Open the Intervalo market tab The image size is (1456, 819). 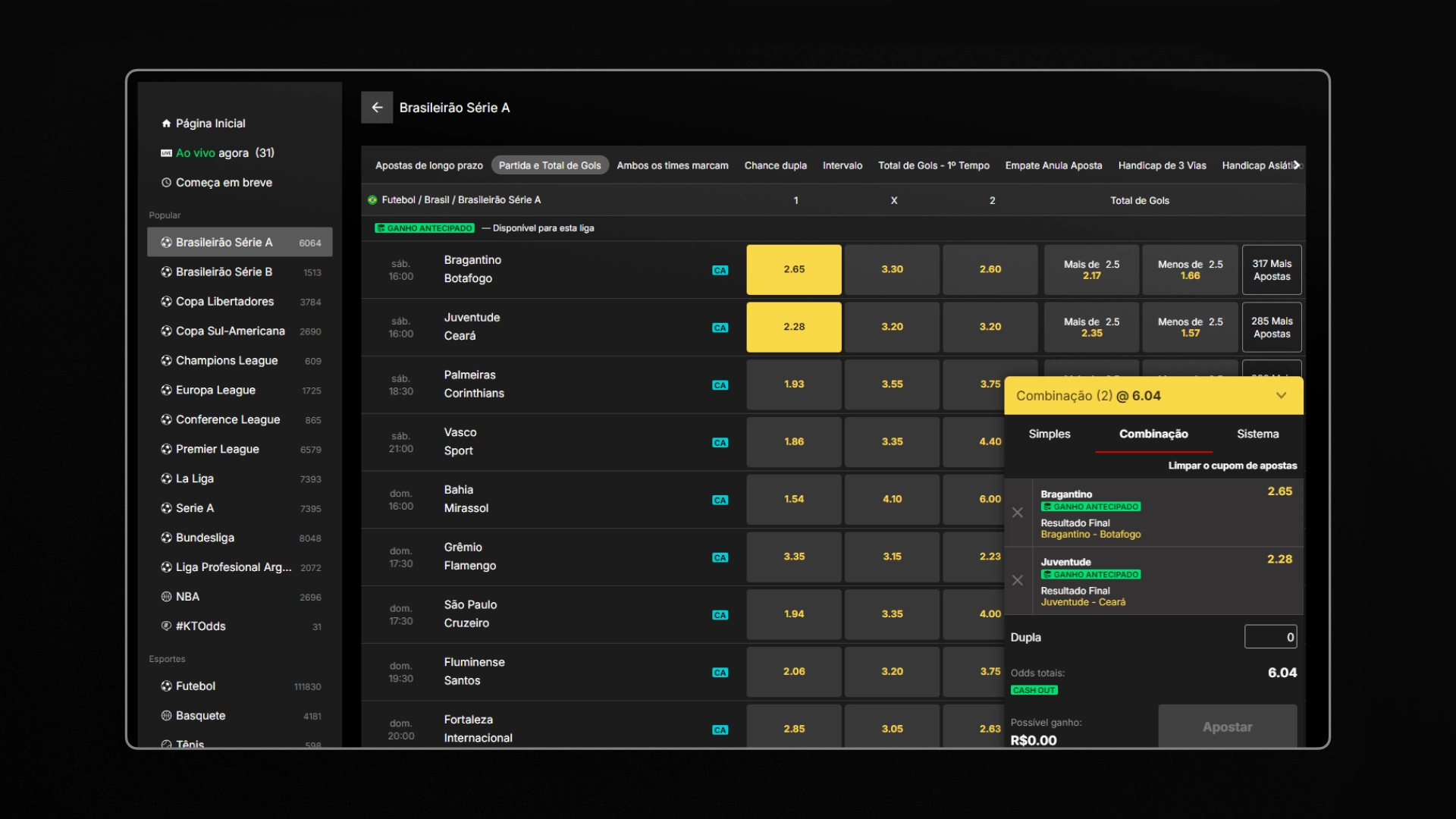[843, 166]
